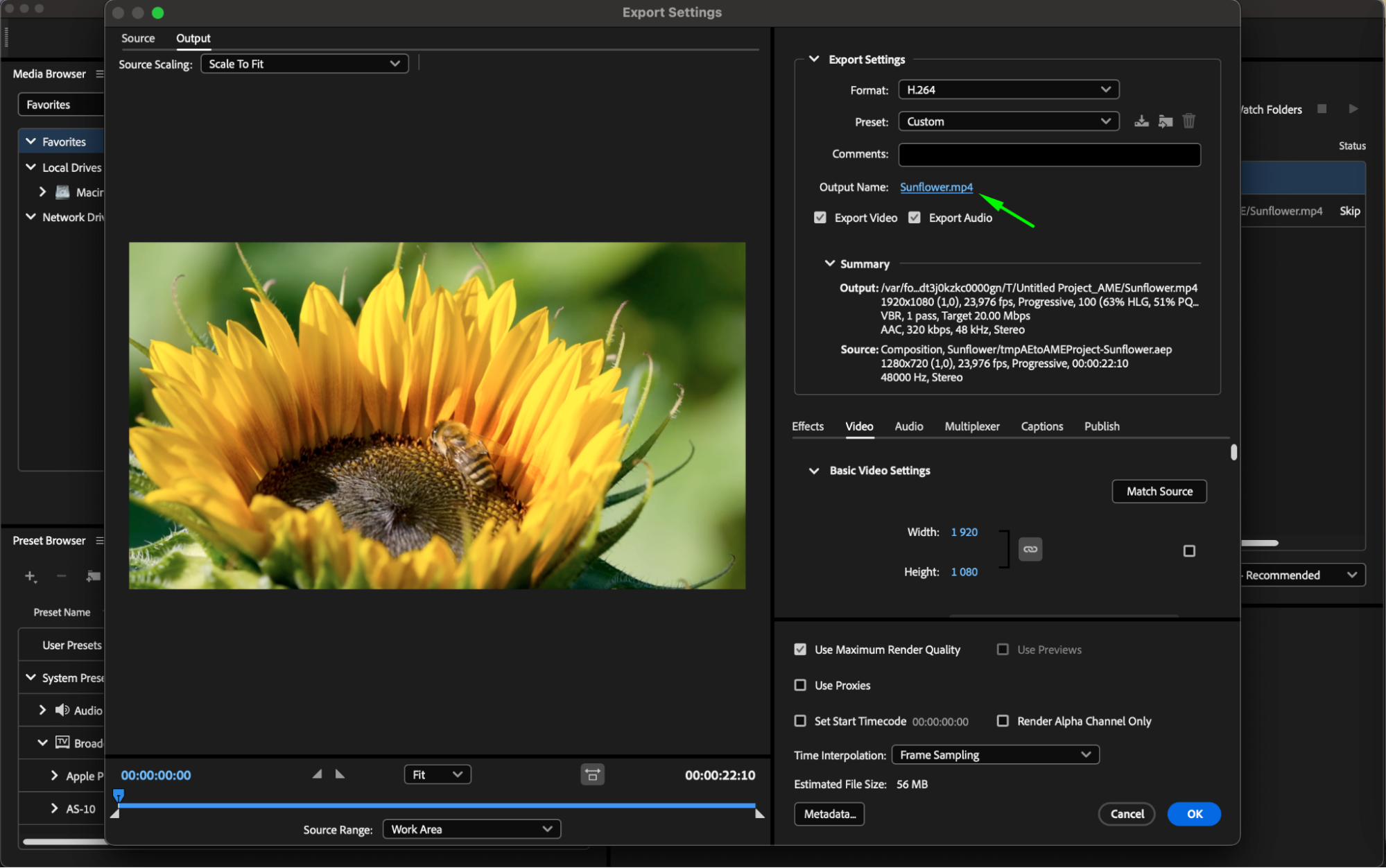1386x868 pixels.
Task: Click the Set In Point marker icon
Action: pos(317,774)
